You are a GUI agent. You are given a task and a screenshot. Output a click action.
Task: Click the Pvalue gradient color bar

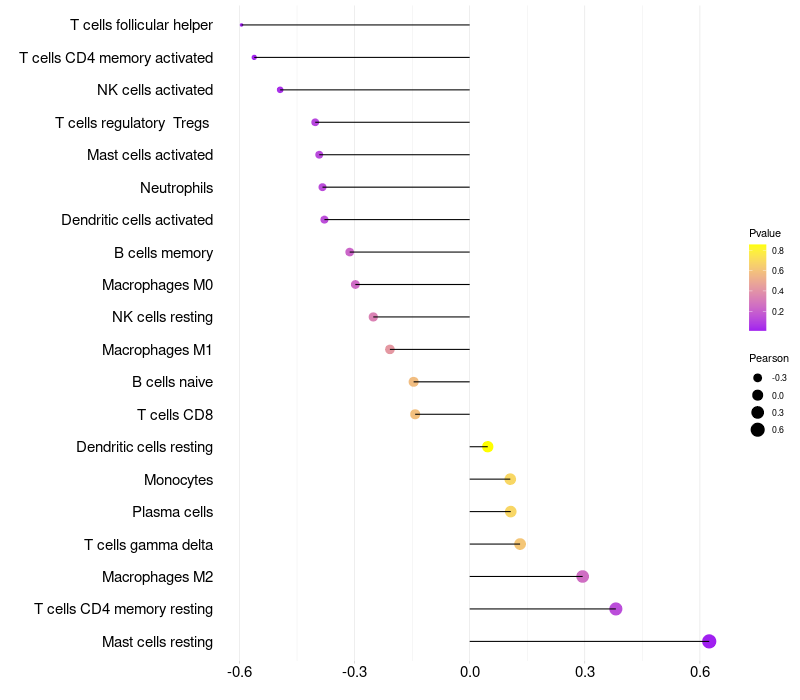point(757,287)
